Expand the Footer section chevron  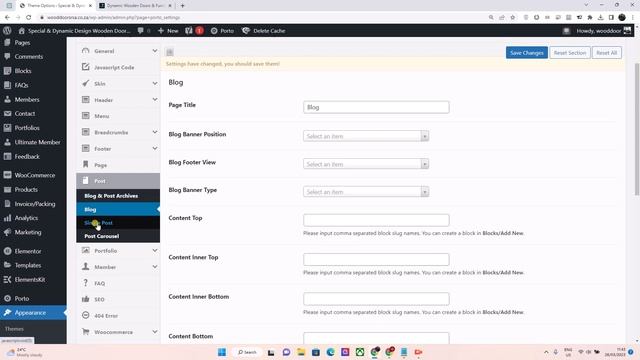pos(155,149)
